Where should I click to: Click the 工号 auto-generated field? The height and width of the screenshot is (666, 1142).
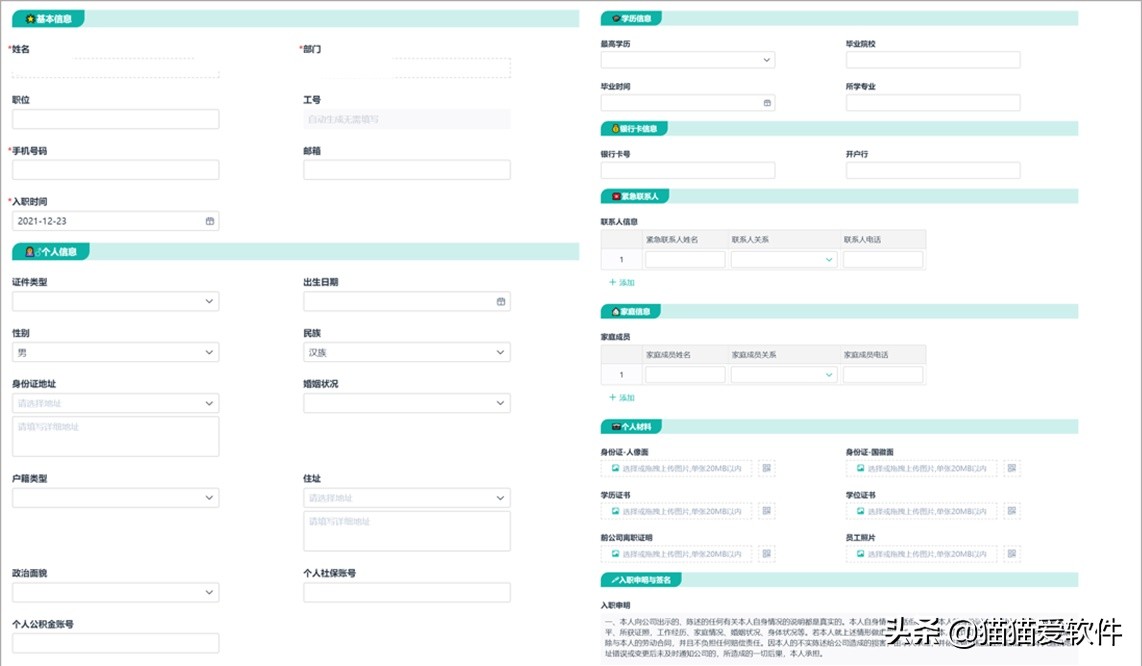click(407, 119)
